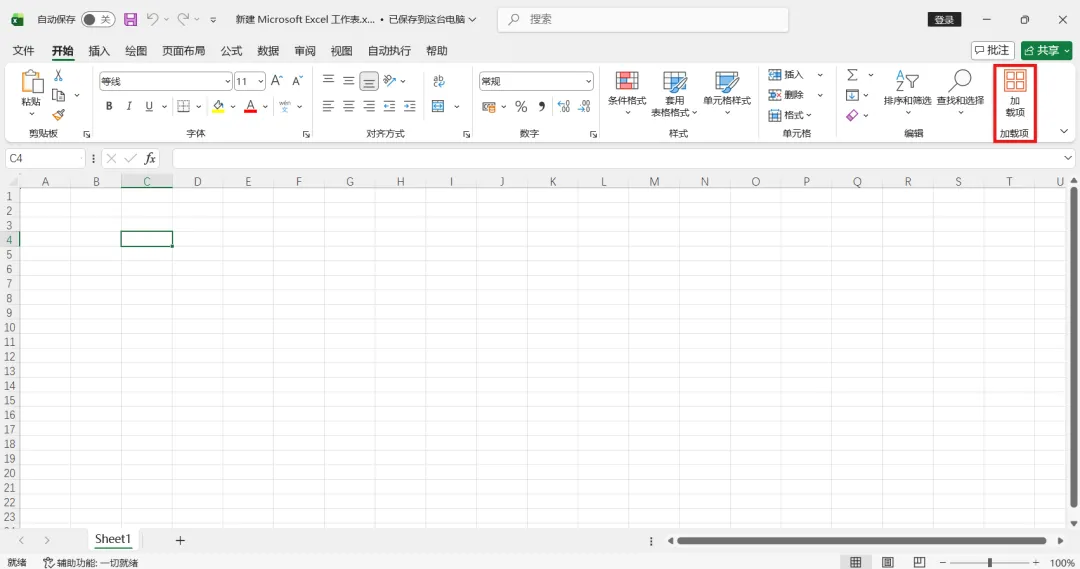The width and height of the screenshot is (1080, 569).
Task: Toggle bottom align button
Action: pos(369,81)
